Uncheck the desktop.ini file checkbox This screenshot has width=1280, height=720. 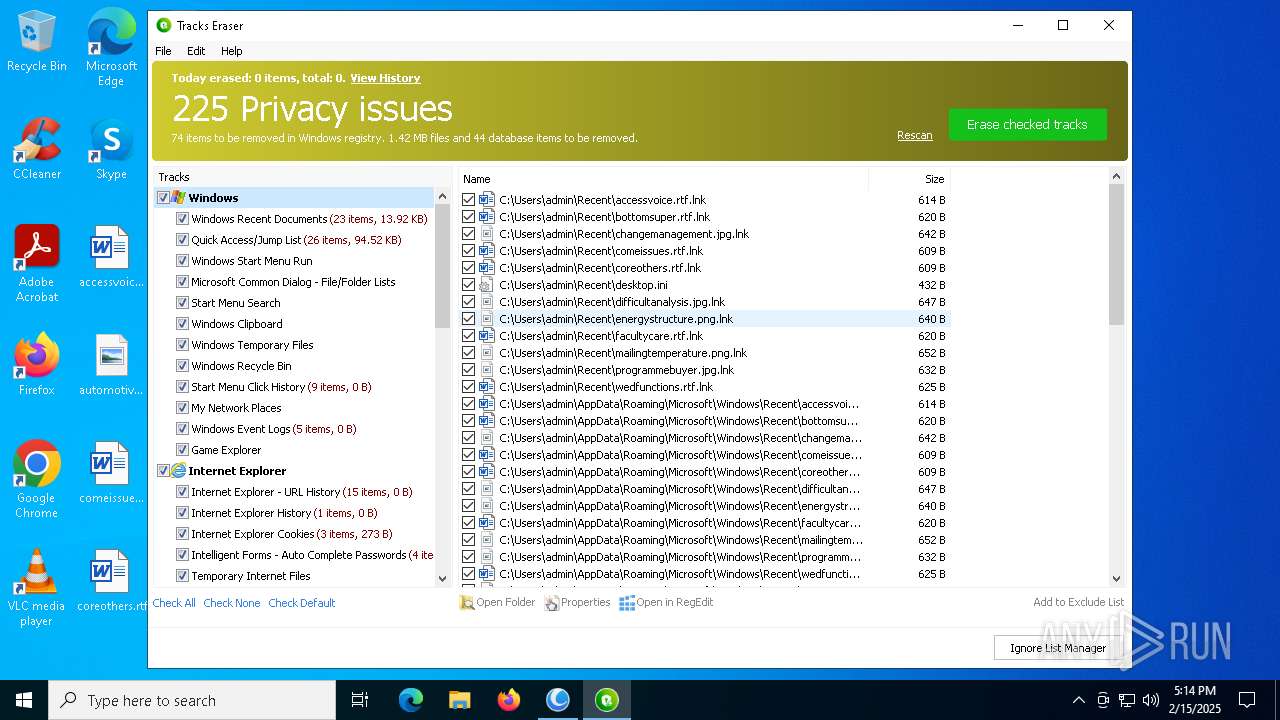pos(468,285)
